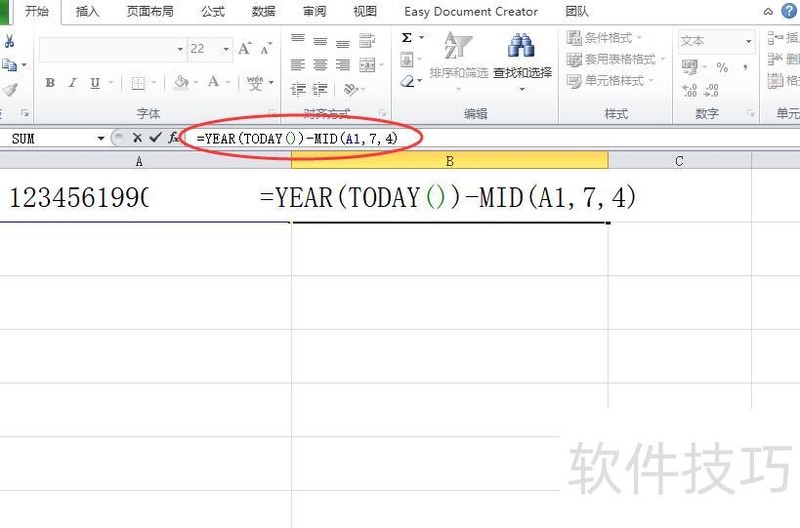This screenshot has width=800, height=528.
Task: Click the AutoSum sigma icon
Action: click(407, 38)
